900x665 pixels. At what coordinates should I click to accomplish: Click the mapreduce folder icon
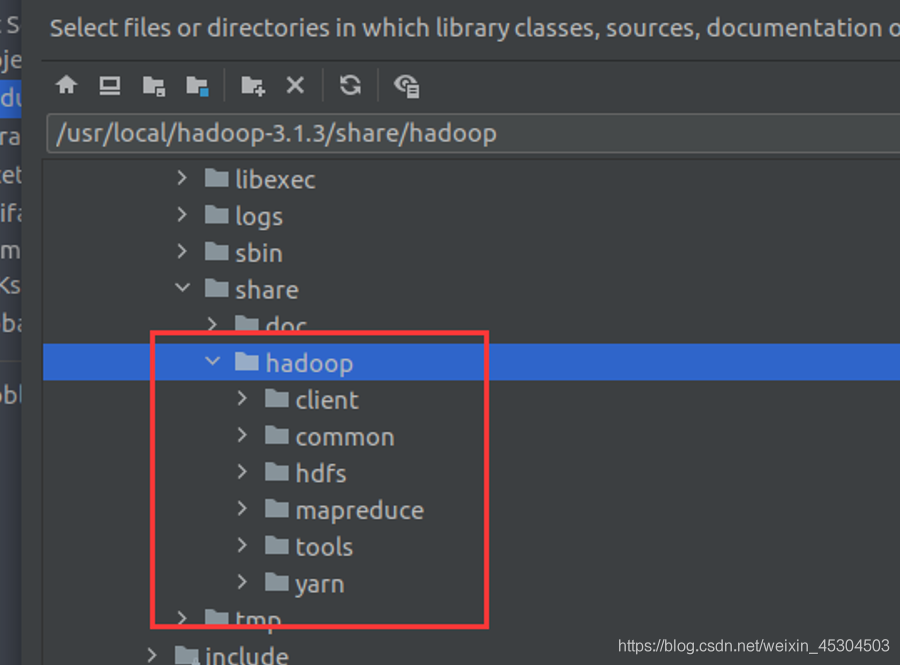tap(277, 508)
